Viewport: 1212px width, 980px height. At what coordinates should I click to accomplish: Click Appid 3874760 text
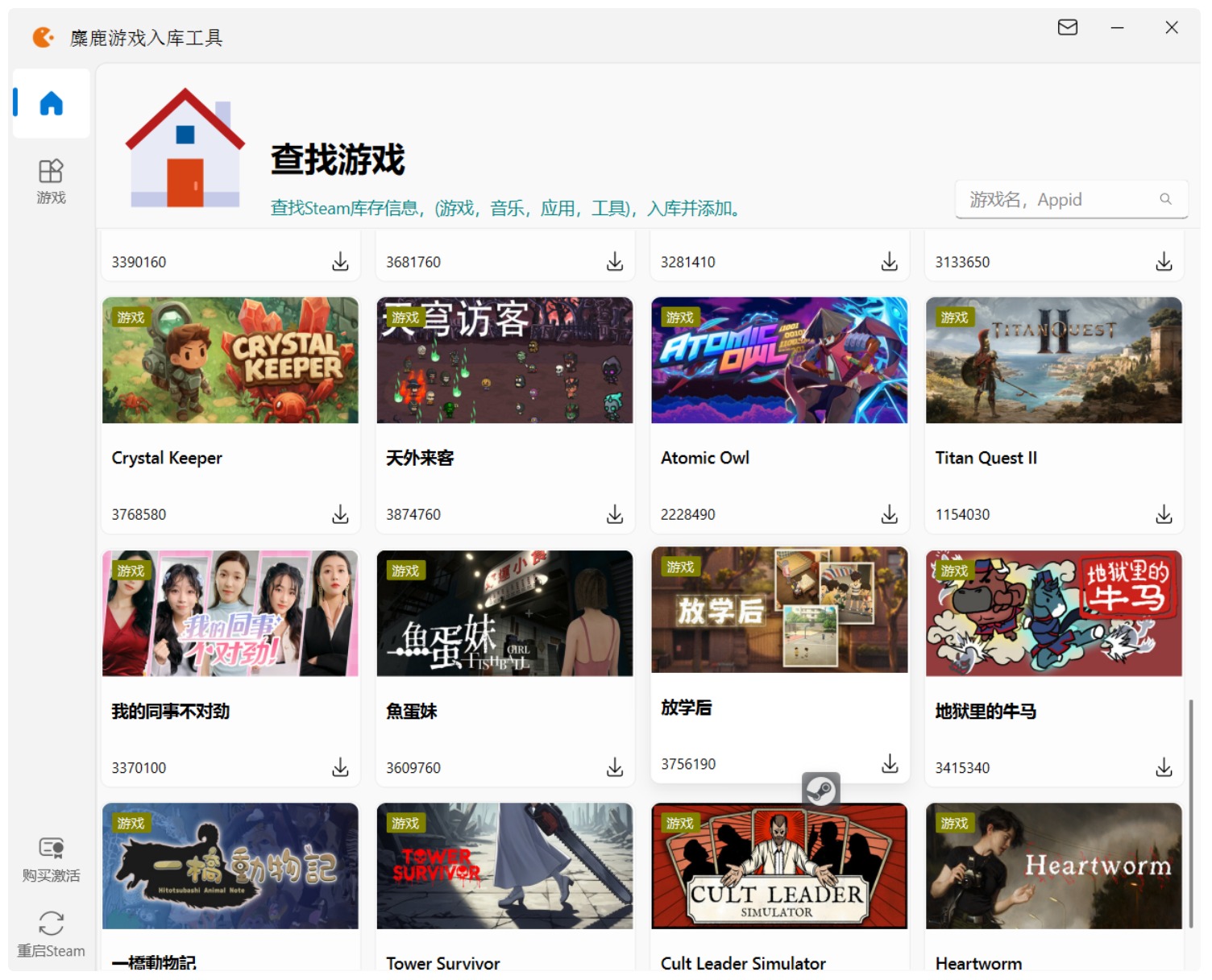[x=413, y=514]
